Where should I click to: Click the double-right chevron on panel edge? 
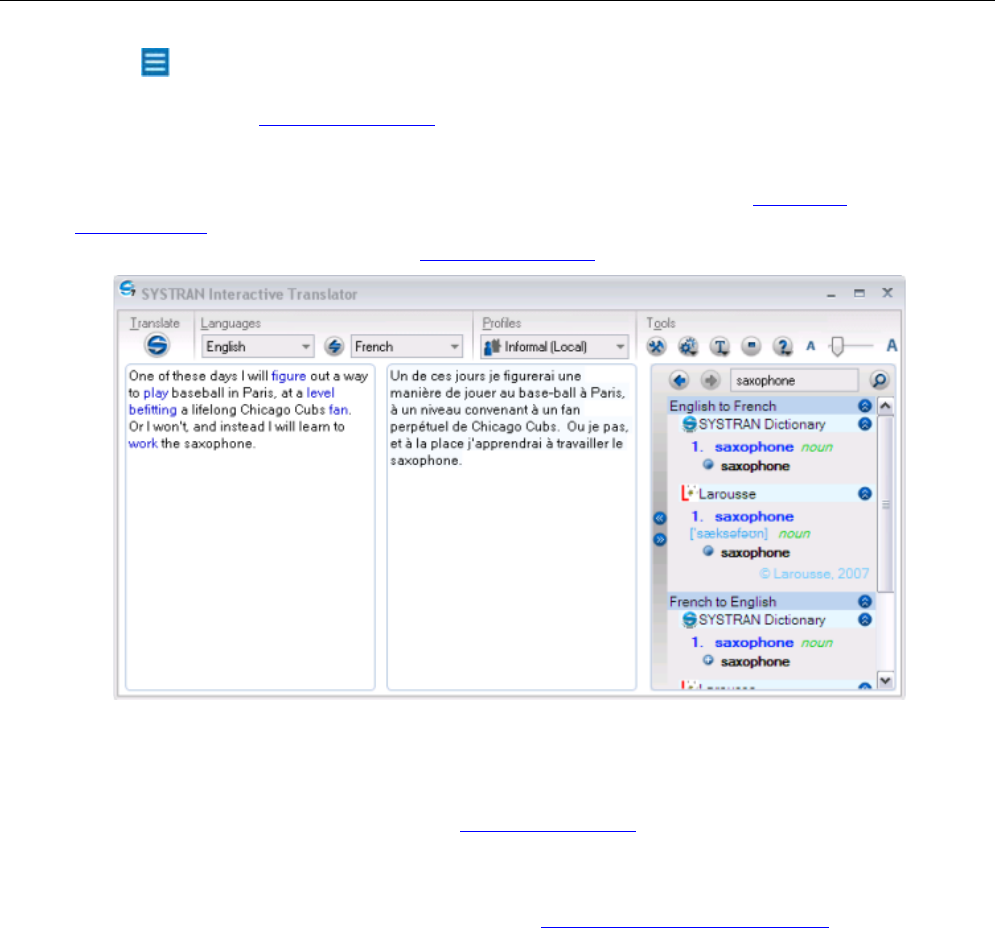660,540
